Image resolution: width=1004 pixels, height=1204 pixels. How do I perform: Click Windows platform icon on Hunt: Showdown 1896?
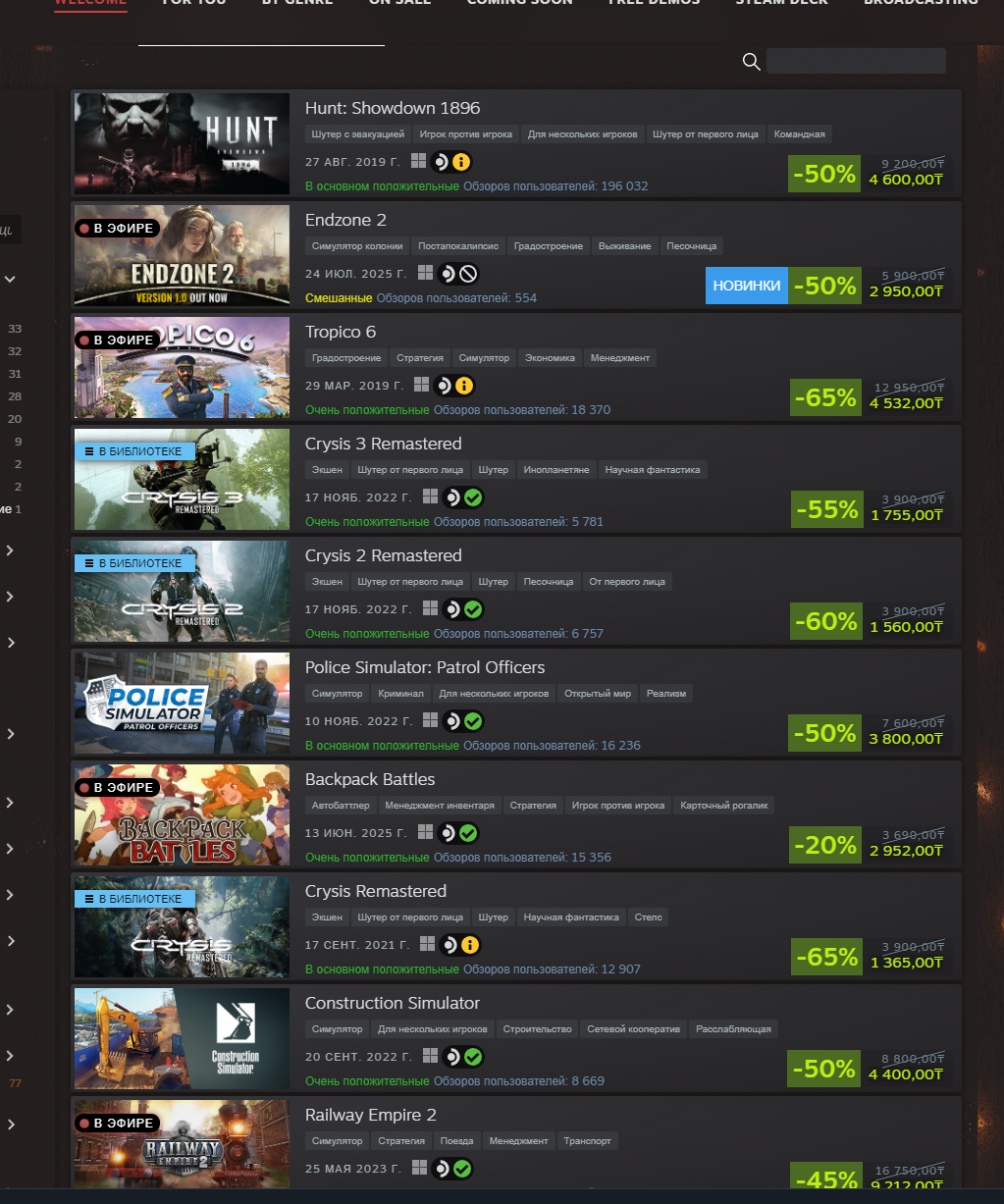tap(419, 161)
